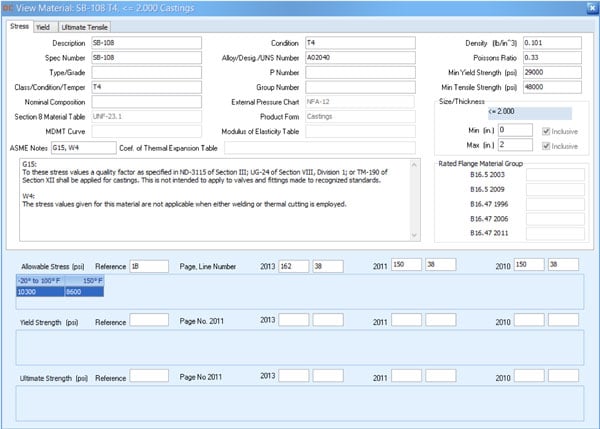Click the Description field containing SB-108
600x429 pixels.
coord(144,44)
